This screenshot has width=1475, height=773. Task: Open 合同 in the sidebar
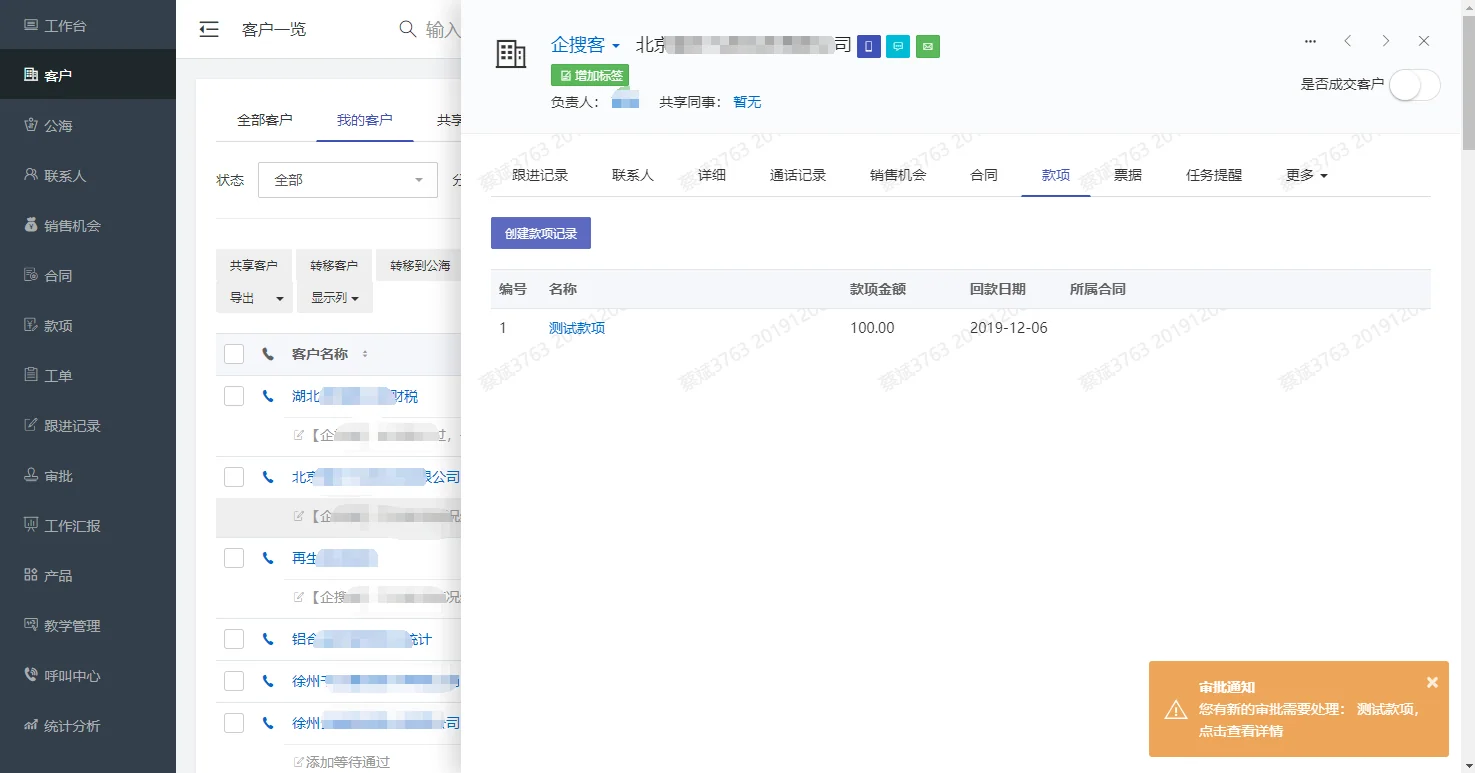(x=88, y=275)
